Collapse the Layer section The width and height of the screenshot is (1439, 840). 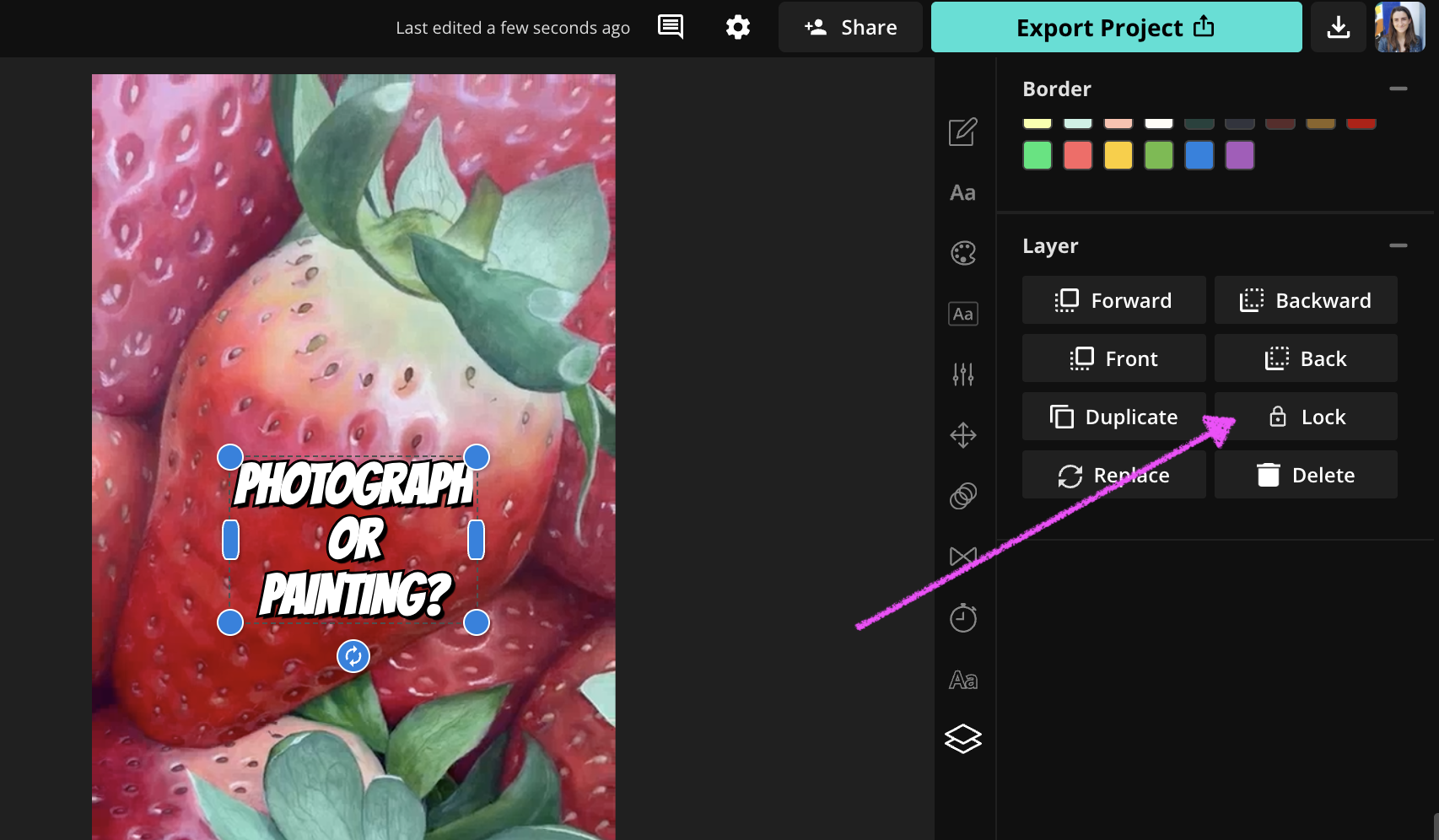click(1399, 245)
